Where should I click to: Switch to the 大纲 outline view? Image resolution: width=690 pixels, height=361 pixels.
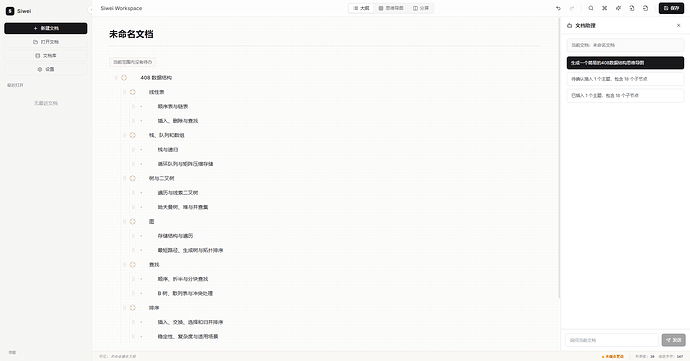(x=361, y=8)
